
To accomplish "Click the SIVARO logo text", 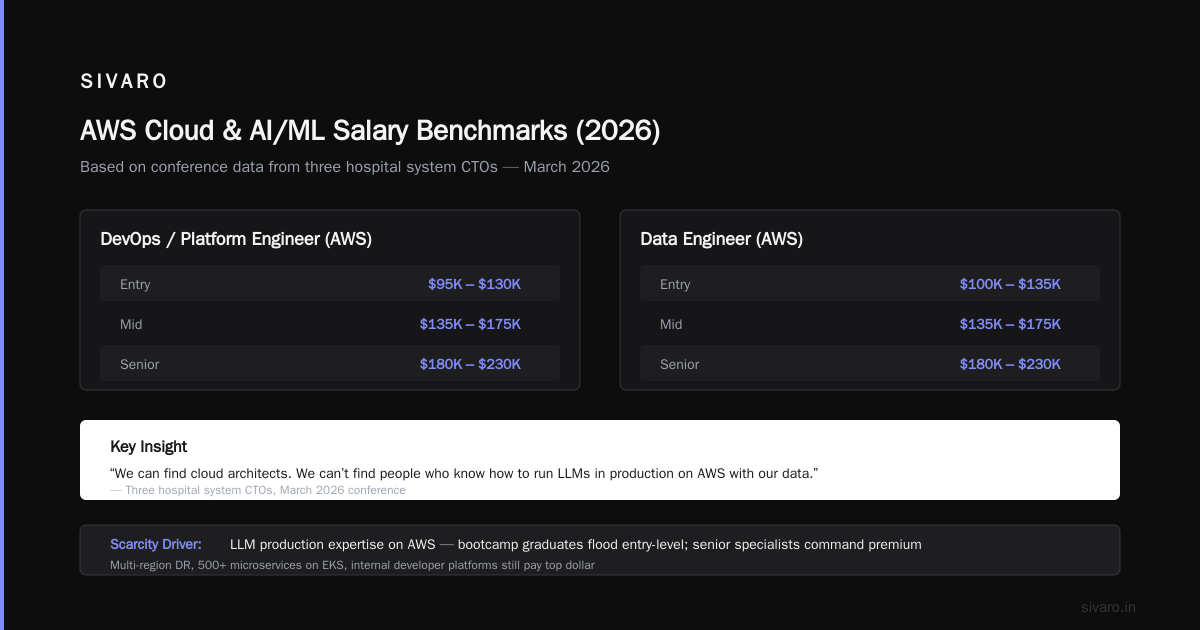I will [x=124, y=82].
